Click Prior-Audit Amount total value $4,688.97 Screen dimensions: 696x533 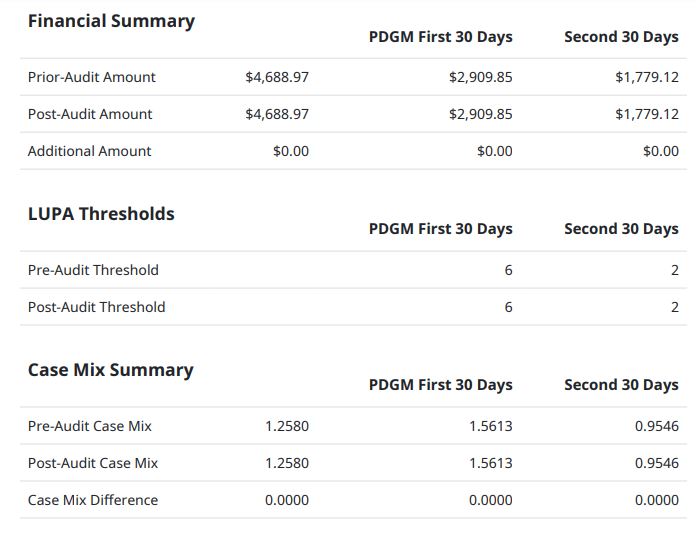coord(277,77)
